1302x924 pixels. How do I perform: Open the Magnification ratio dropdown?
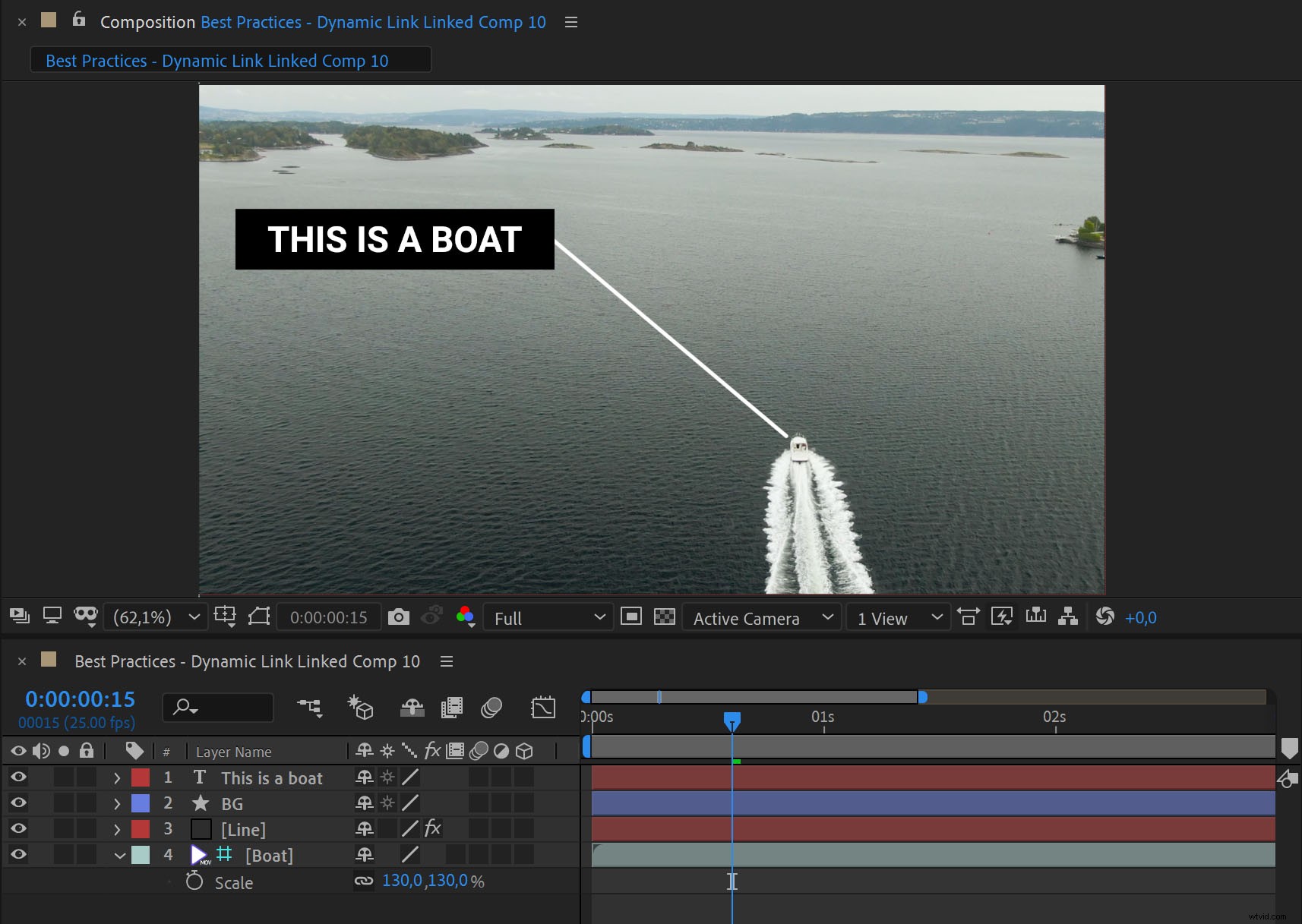click(x=155, y=617)
